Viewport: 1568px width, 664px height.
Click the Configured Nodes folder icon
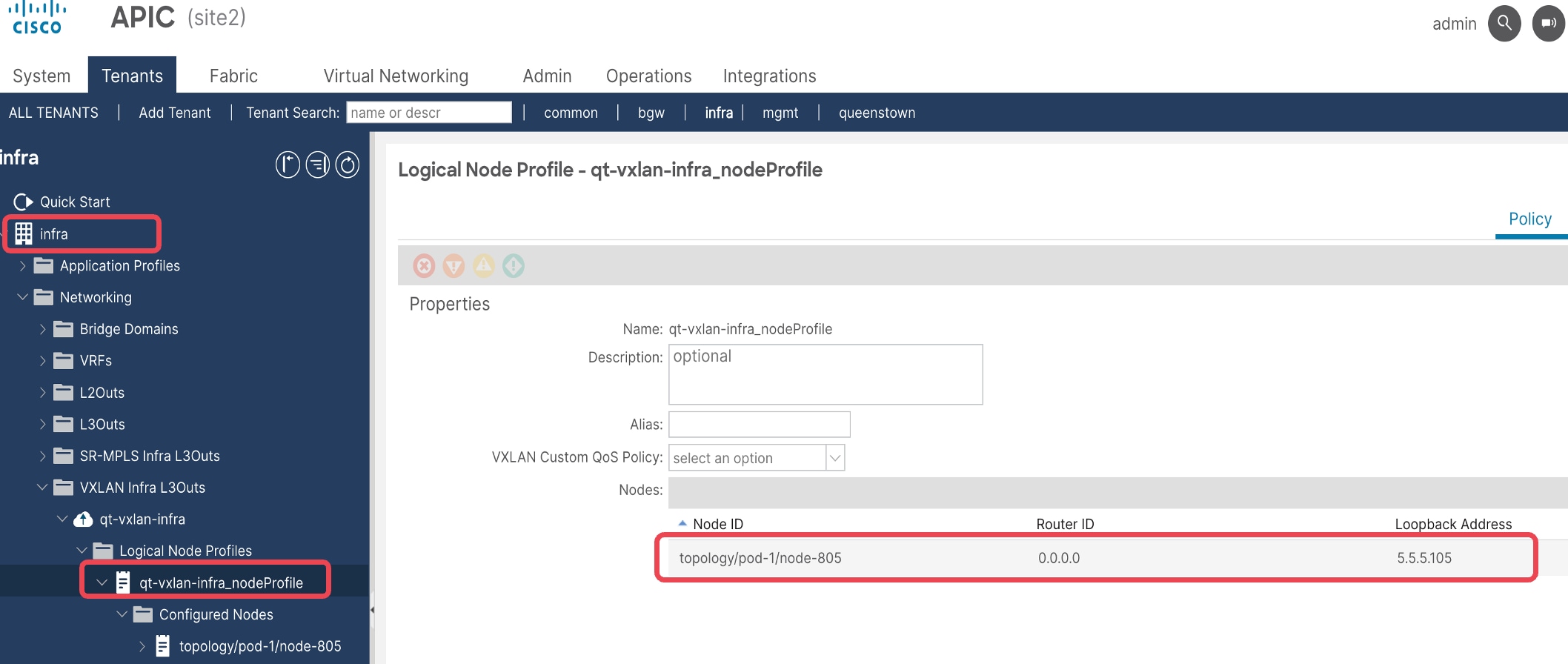point(143,614)
